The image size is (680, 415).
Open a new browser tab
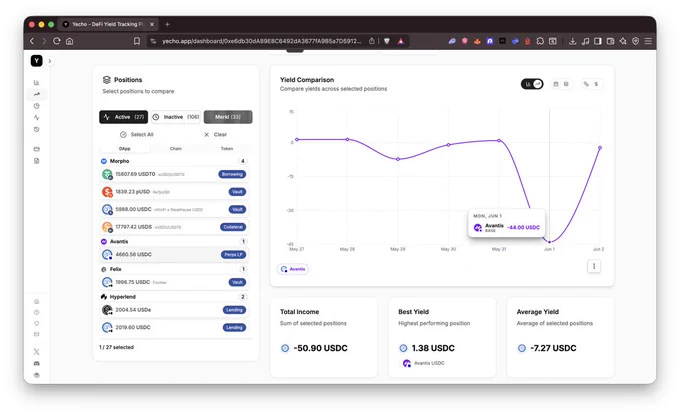167,25
